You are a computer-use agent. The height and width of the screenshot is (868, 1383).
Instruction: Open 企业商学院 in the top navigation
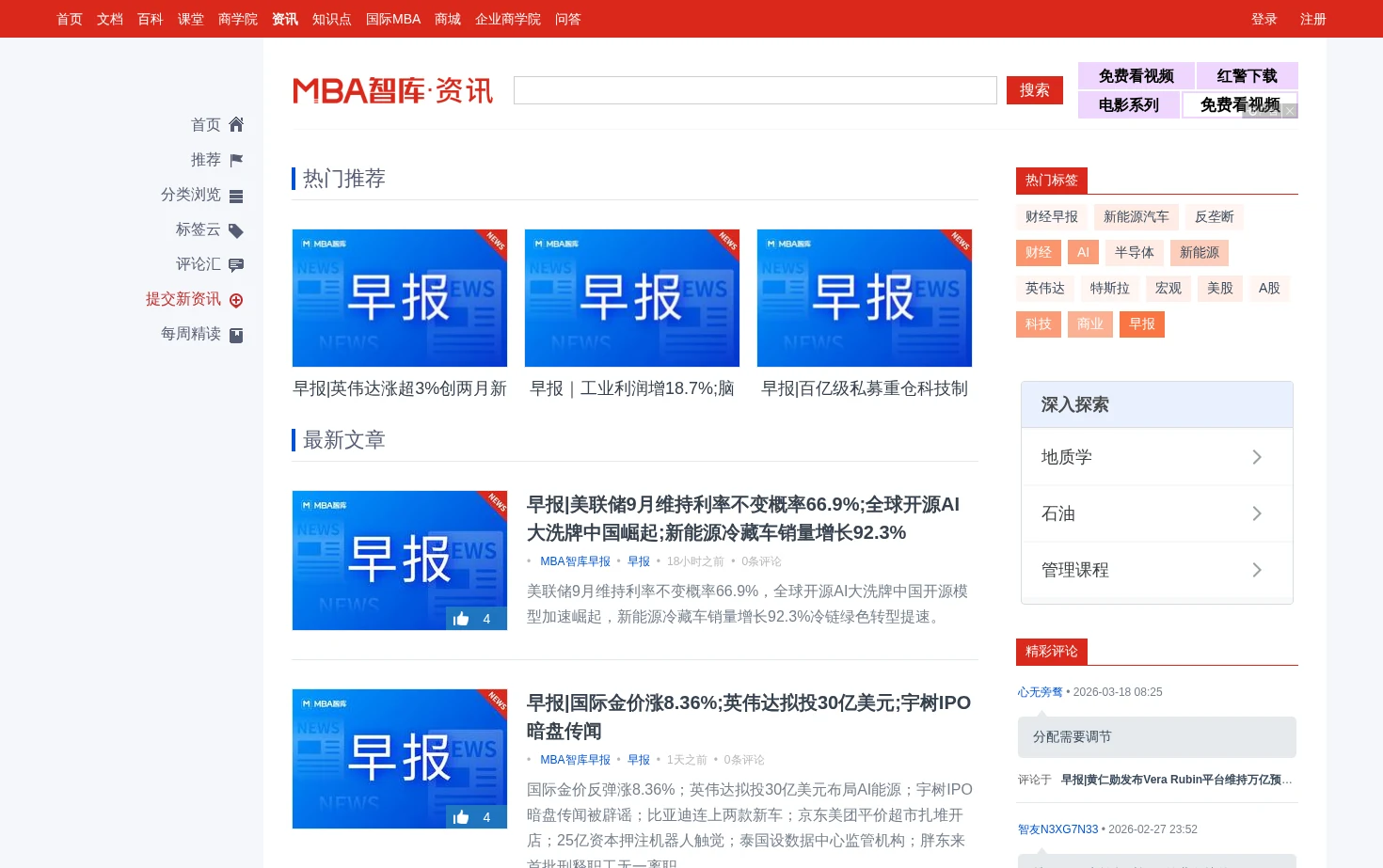coord(508,19)
